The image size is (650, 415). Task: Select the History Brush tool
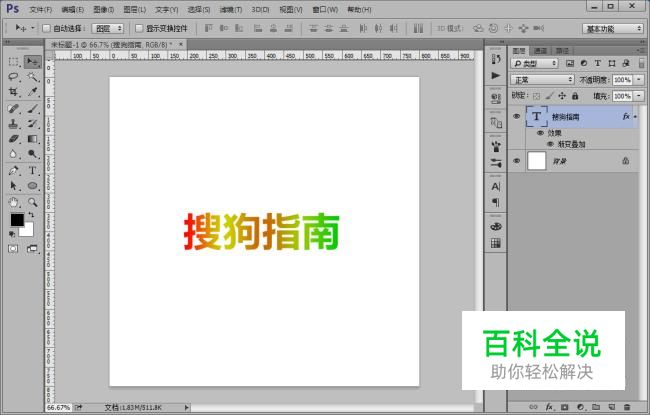pos(32,124)
